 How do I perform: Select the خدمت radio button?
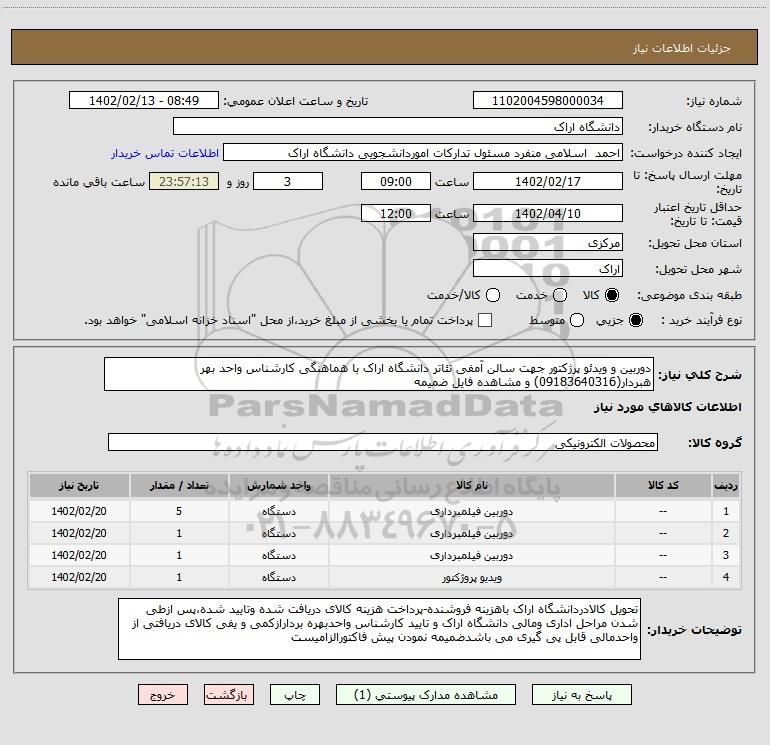pyautogui.click(x=560, y=295)
